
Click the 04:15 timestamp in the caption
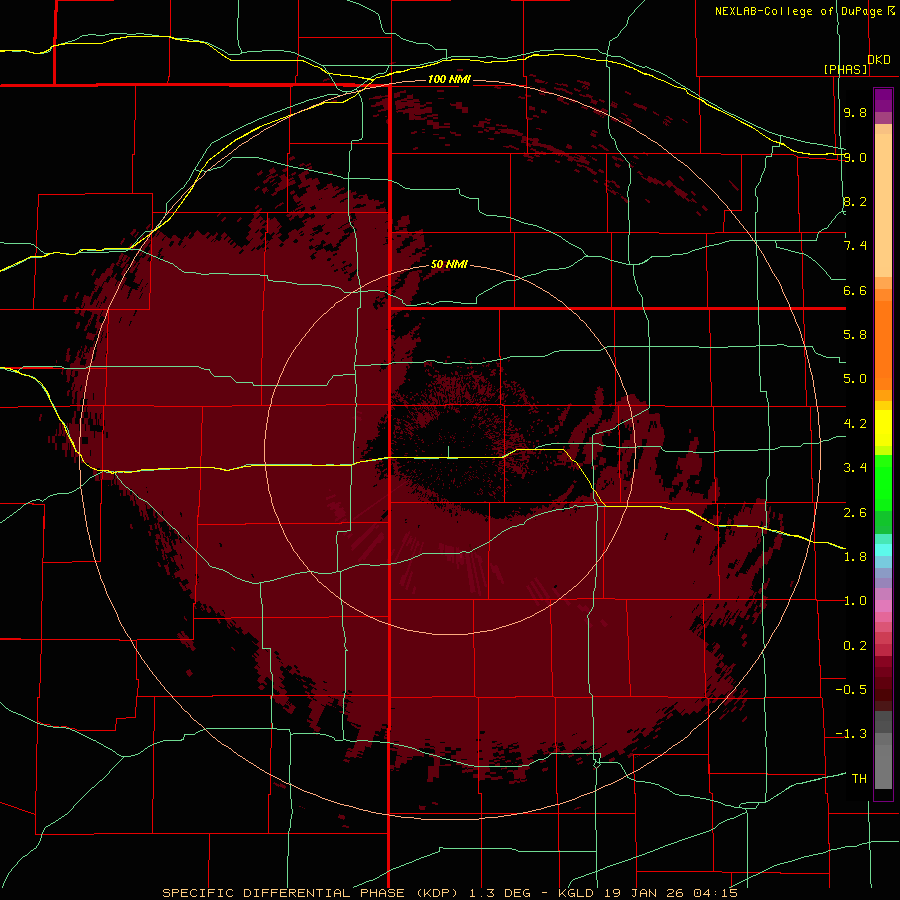tap(715, 893)
